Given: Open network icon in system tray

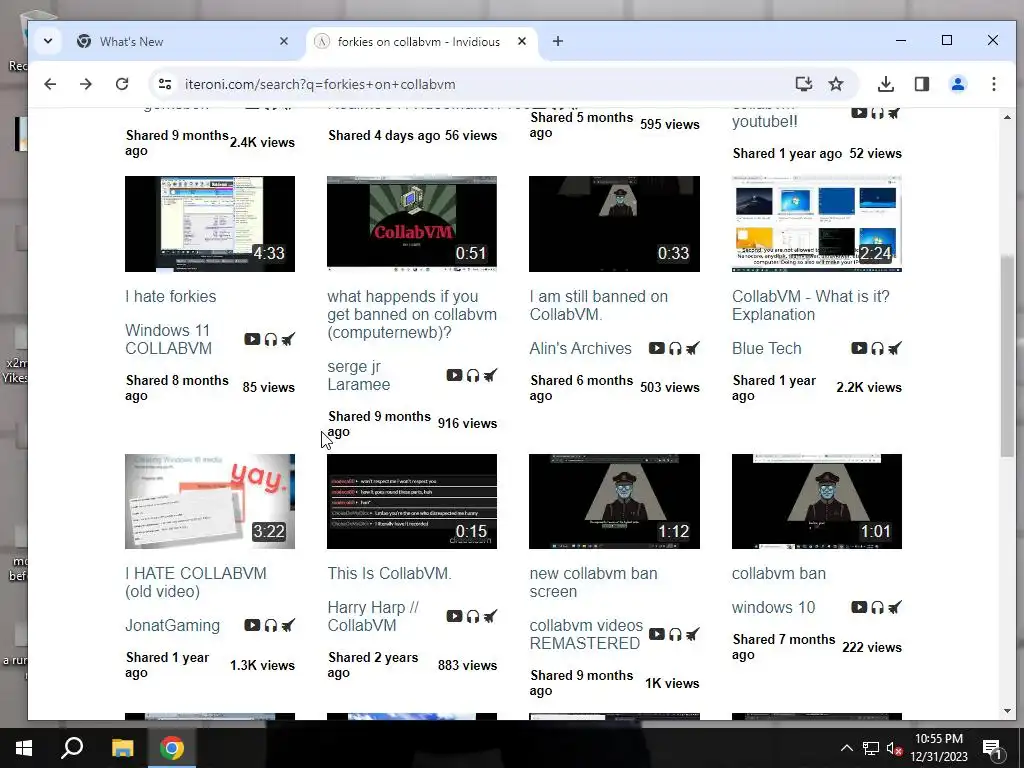Looking at the screenshot, I should (871, 748).
